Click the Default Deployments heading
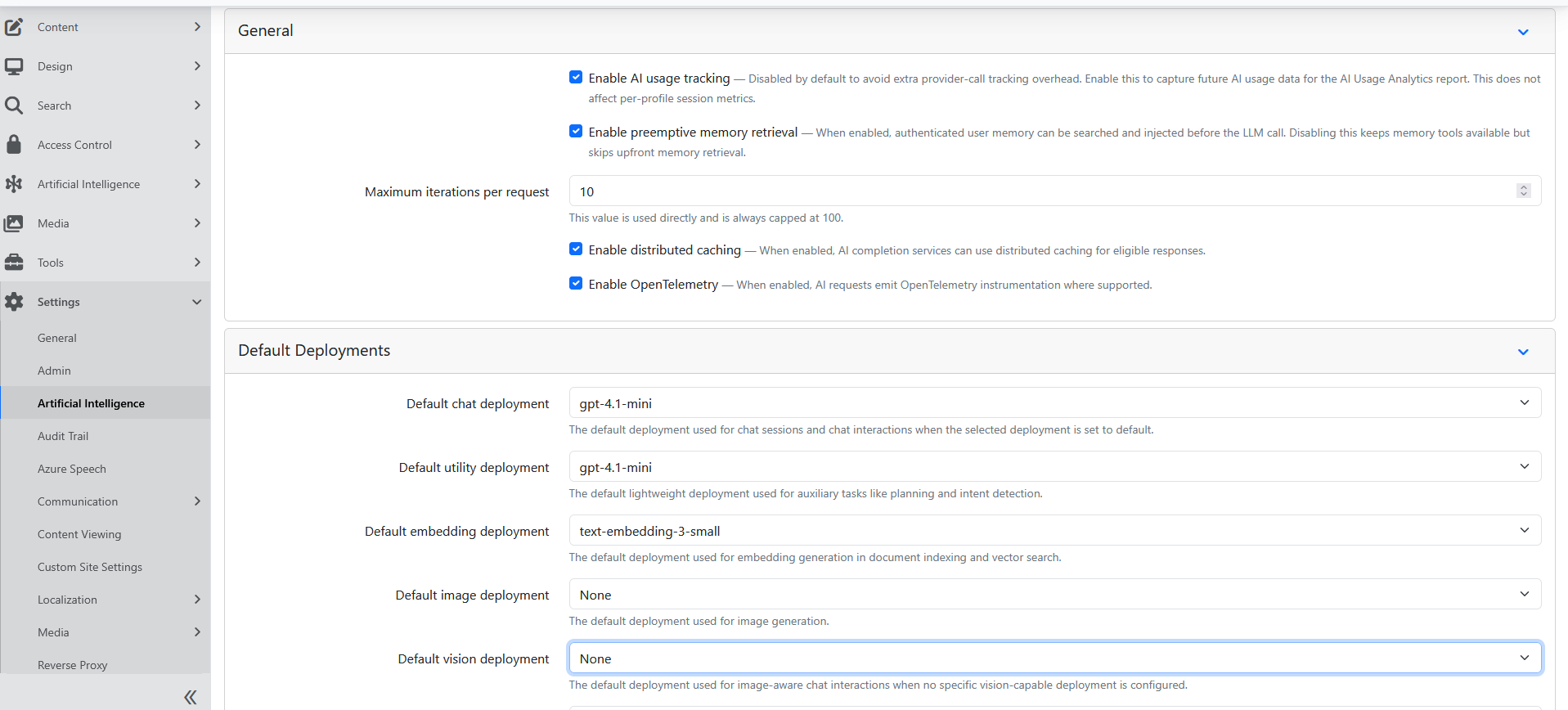Viewport: 1568px width, 710px height. pos(314,351)
